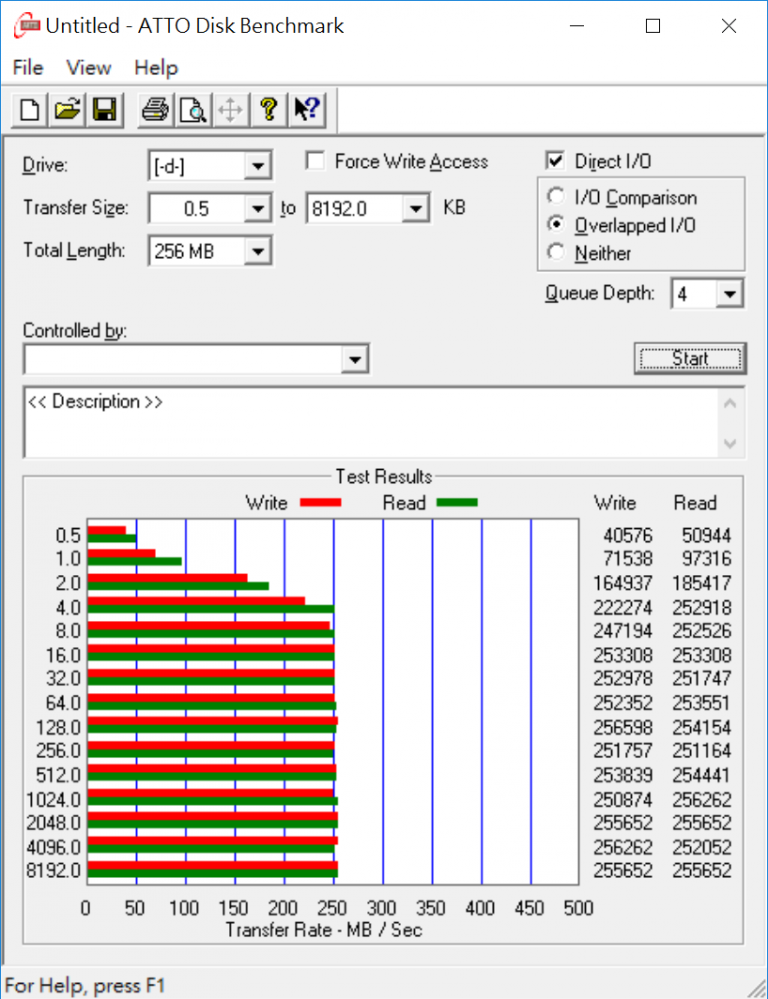
Task: Click read value 50944 for 0.5 KB
Action: coord(706,535)
